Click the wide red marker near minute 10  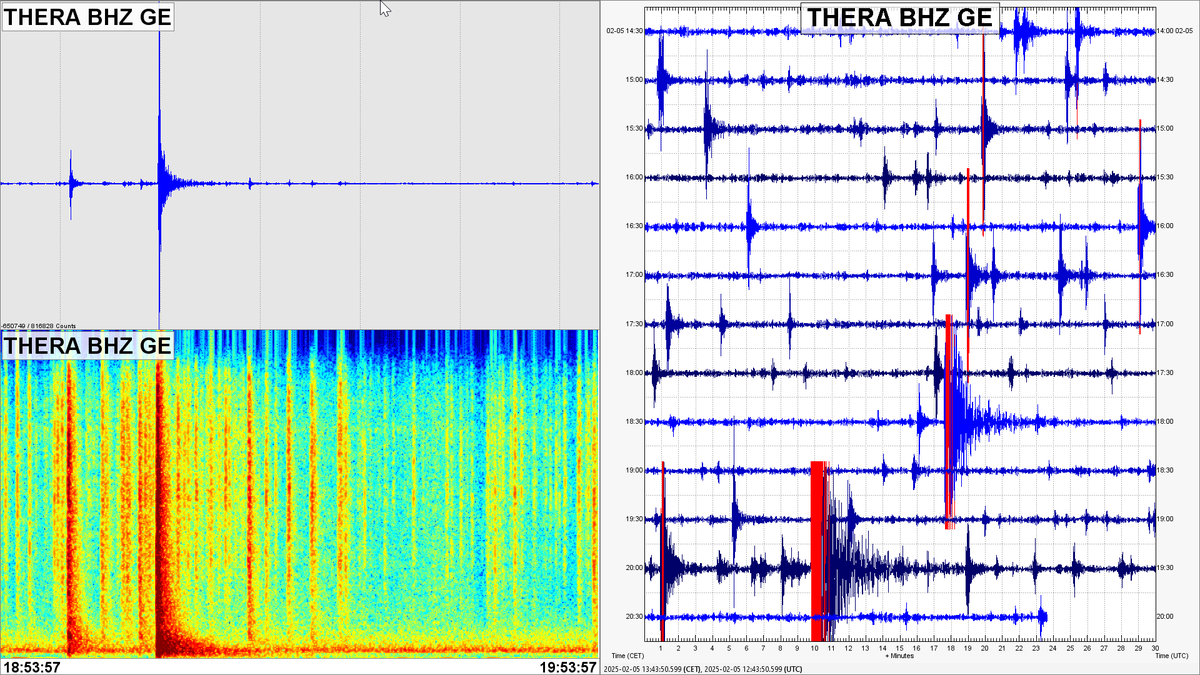(819, 550)
